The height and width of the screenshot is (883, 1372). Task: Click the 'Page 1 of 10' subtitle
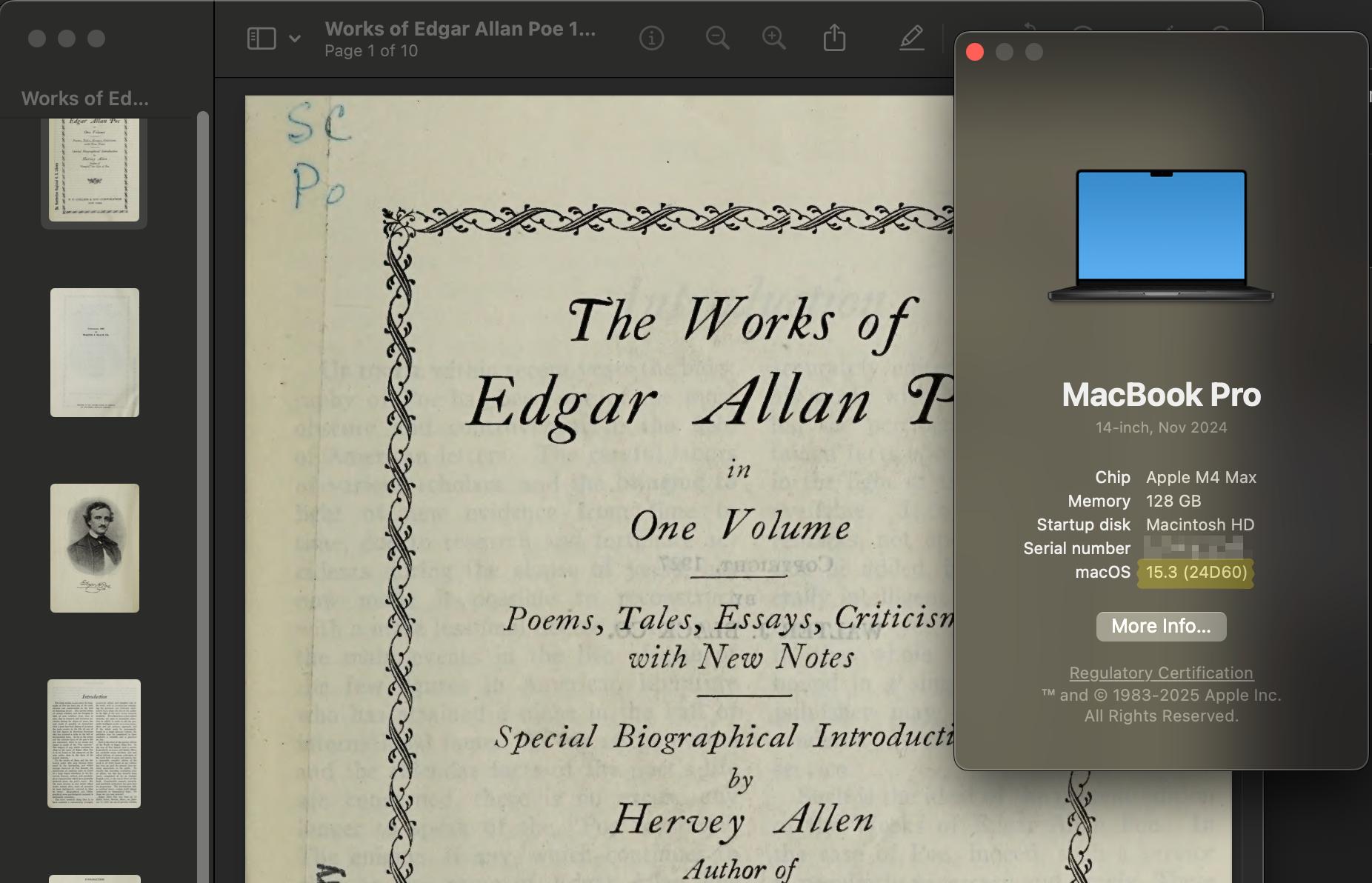click(371, 51)
